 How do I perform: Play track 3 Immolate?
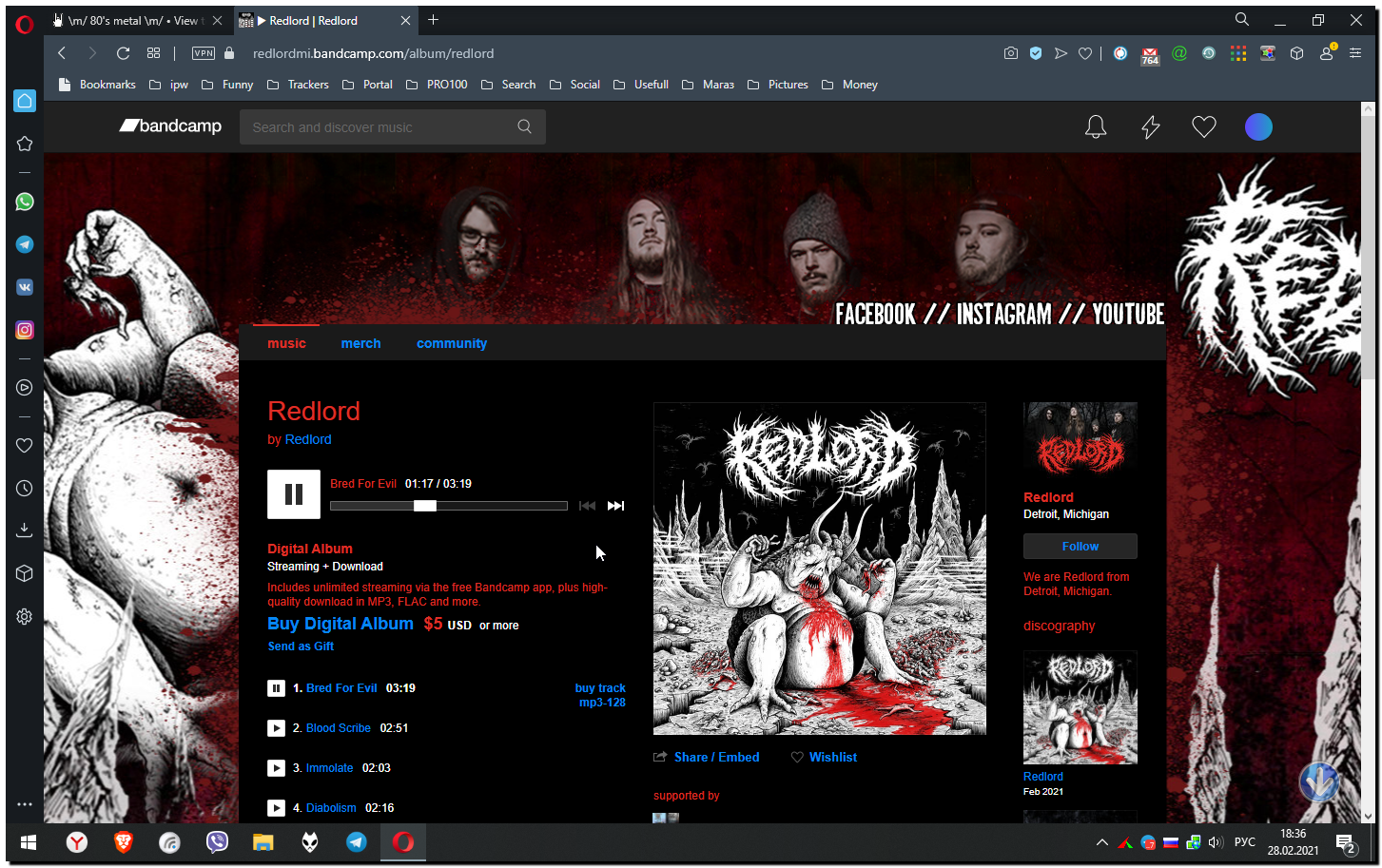click(x=276, y=768)
